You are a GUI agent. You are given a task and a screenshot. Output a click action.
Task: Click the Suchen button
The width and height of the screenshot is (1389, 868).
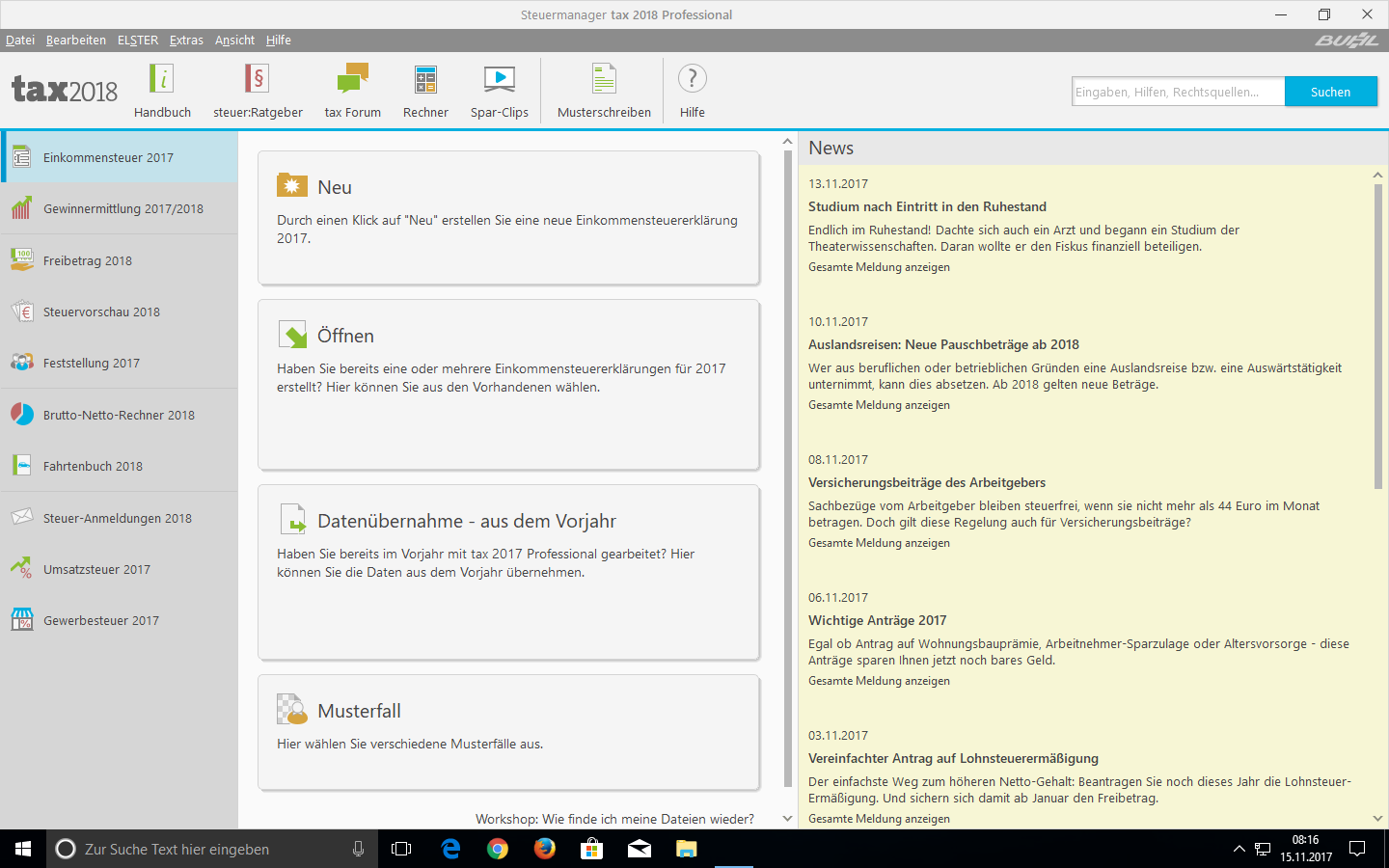pyautogui.click(x=1330, y=92)
